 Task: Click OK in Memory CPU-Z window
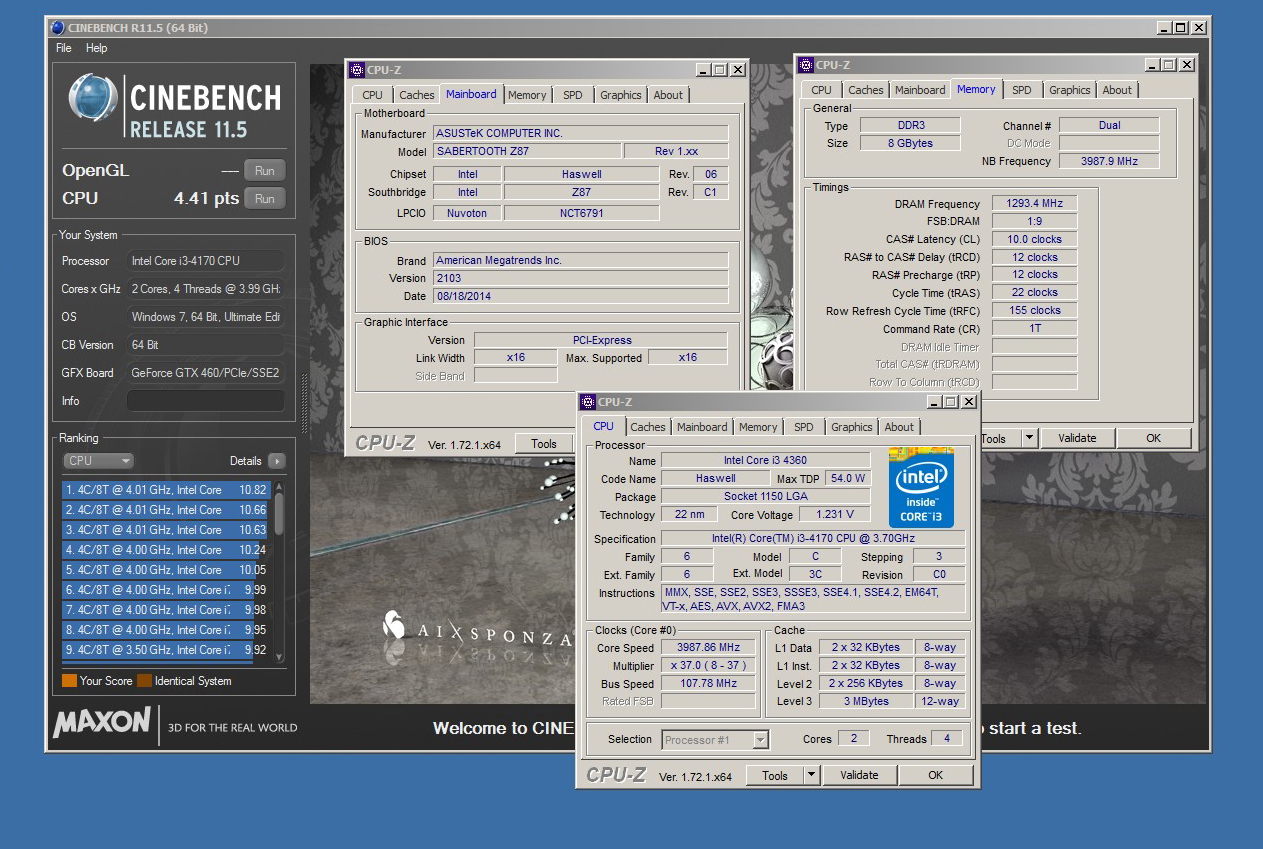pyautogui.click(x=1153, y=438)
